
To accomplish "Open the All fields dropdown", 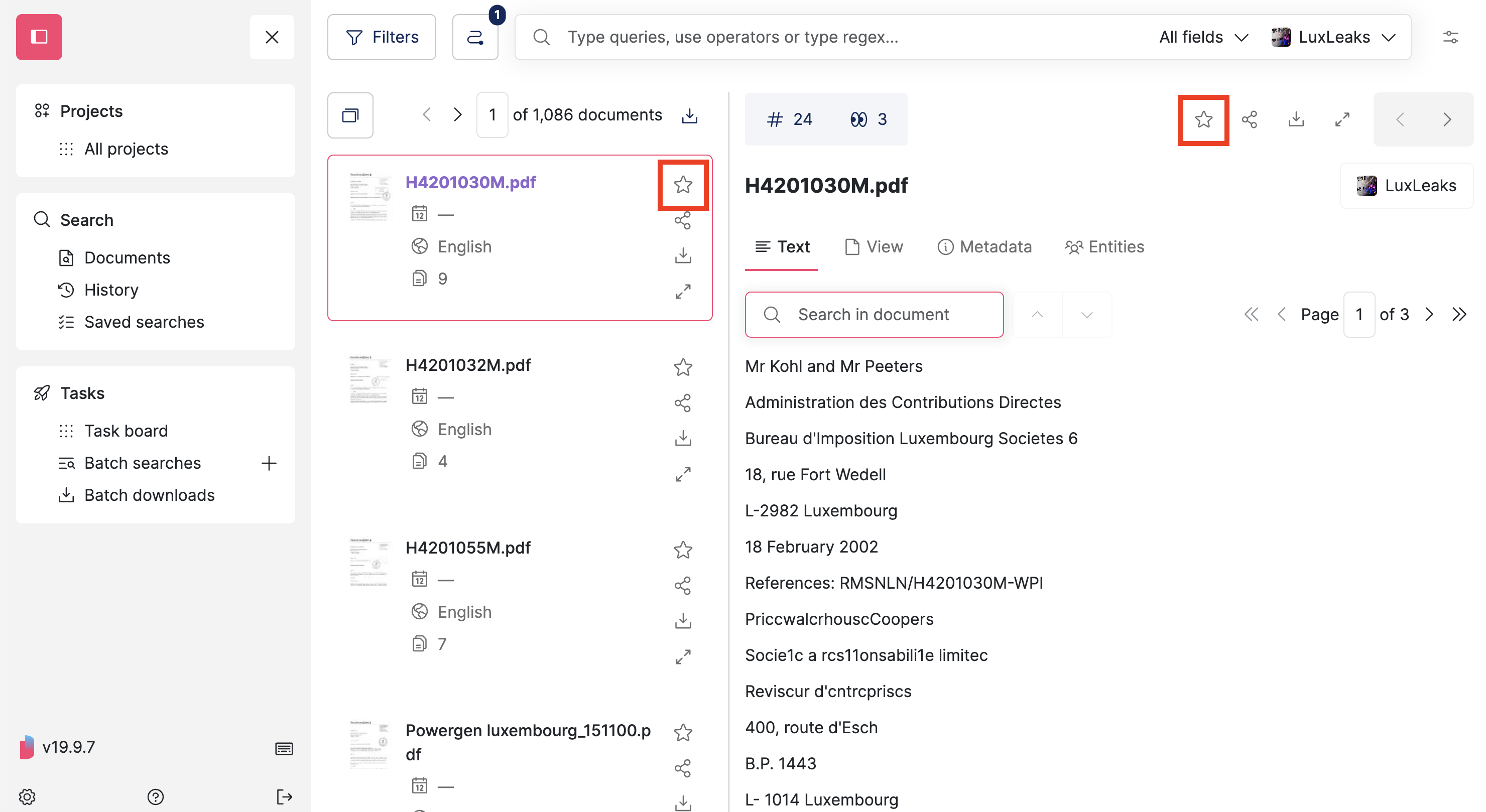I will click(1204, 37).
